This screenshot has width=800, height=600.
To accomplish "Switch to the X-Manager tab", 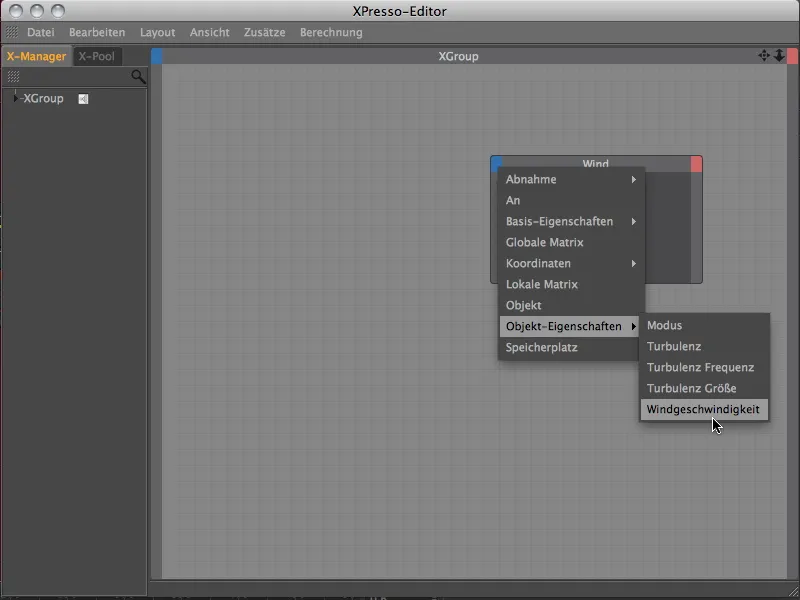I will point(36,56).
